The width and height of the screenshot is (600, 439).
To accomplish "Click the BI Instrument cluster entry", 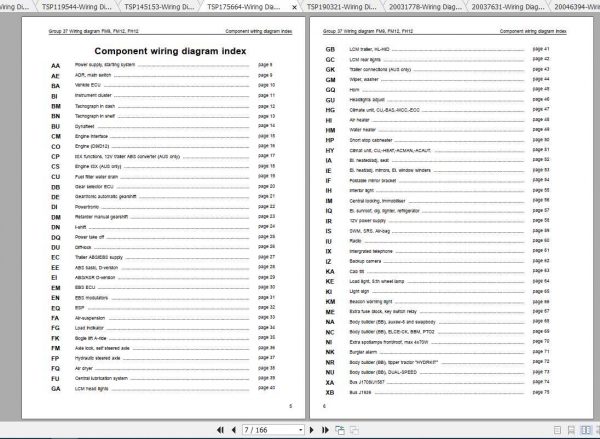I will [162, 96].
